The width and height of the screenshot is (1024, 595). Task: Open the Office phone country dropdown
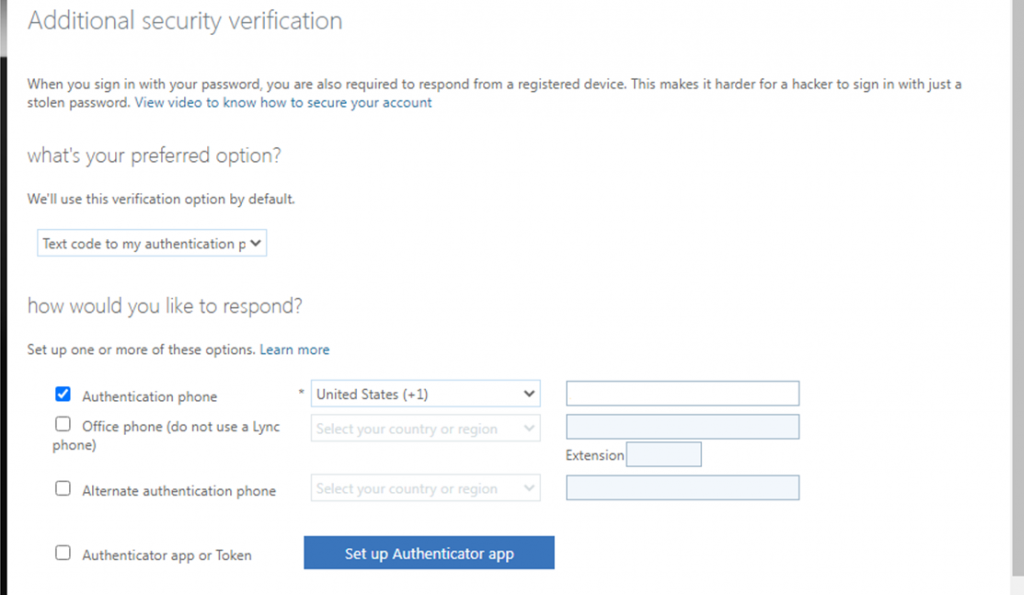[425, 429]
